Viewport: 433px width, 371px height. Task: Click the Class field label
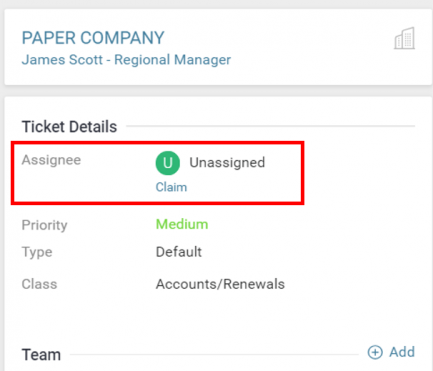(39, 284)
